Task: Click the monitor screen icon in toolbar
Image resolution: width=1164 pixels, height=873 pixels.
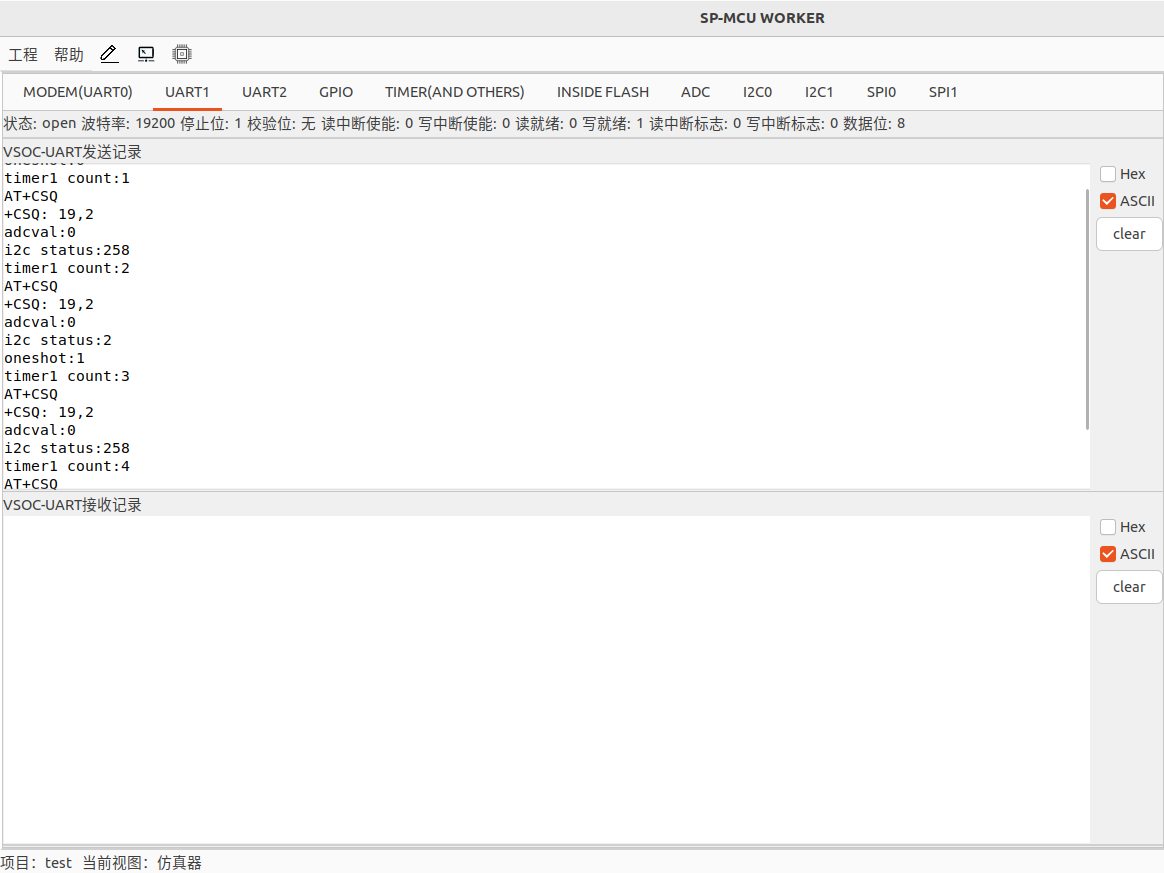Action: click(x=146, y=54)
